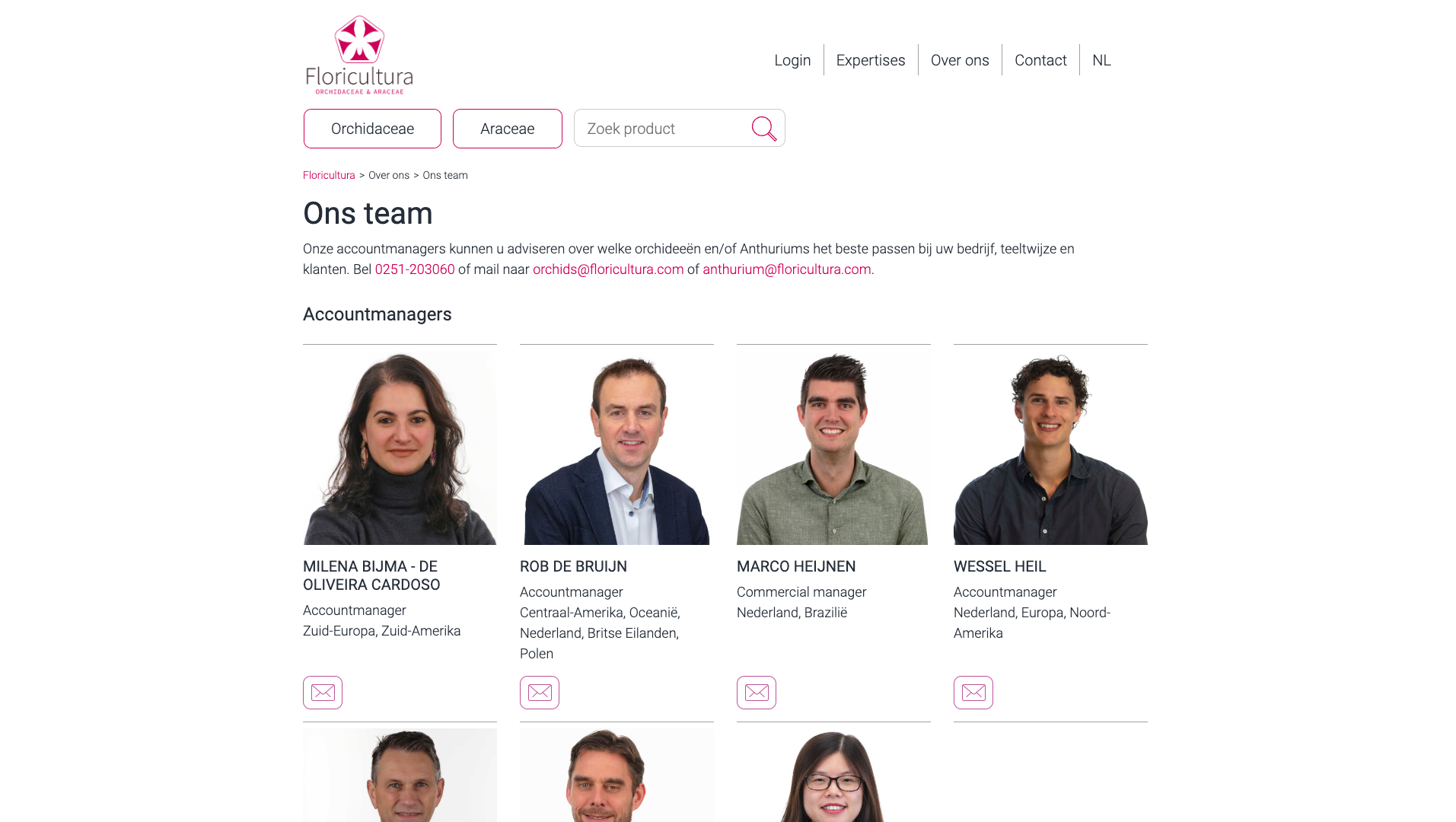Go to the Contact page
Screen dimensions: 1456x822
[1040, 60]
